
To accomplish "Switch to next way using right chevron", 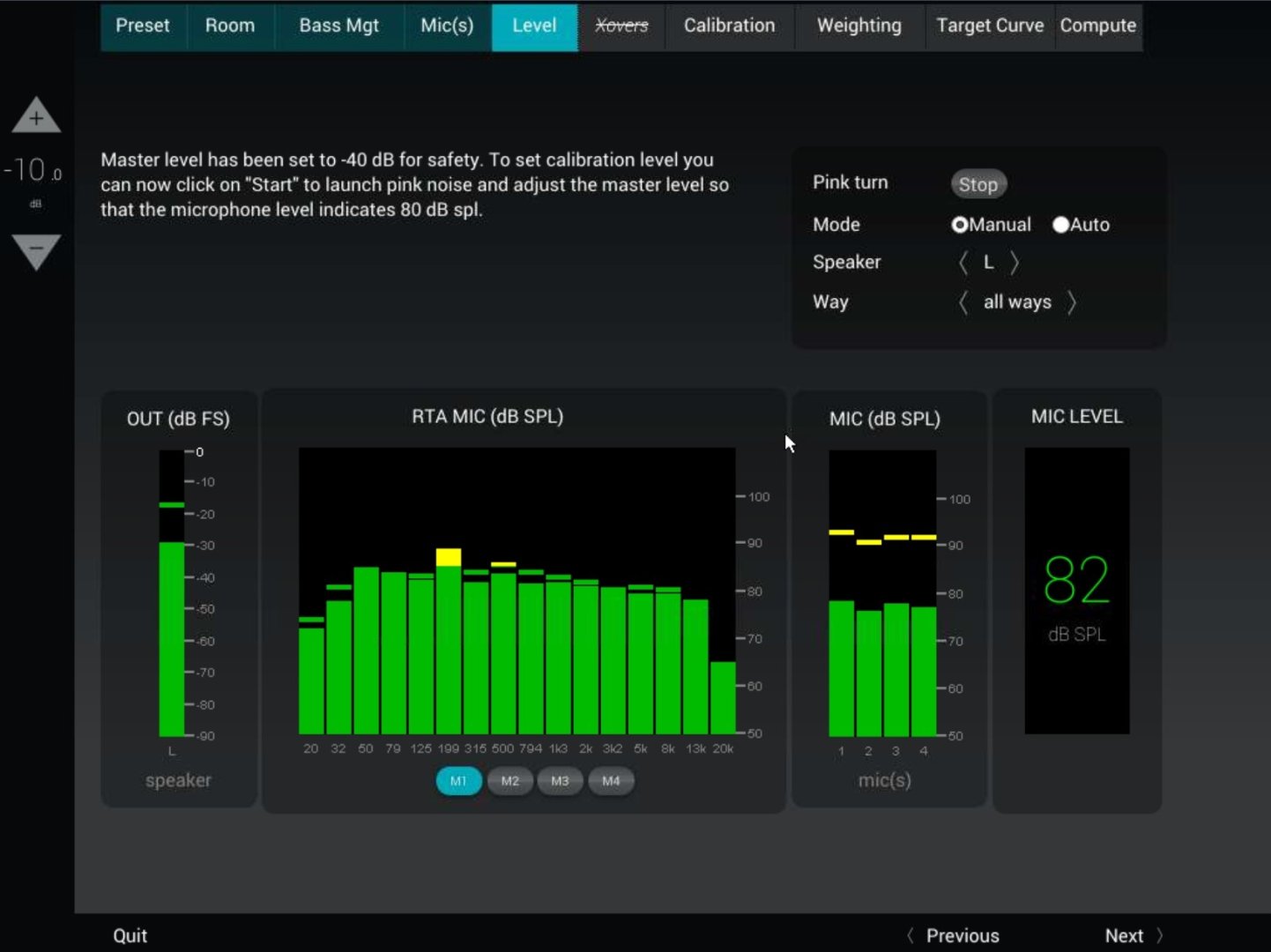I will (x=1072, y=302).
